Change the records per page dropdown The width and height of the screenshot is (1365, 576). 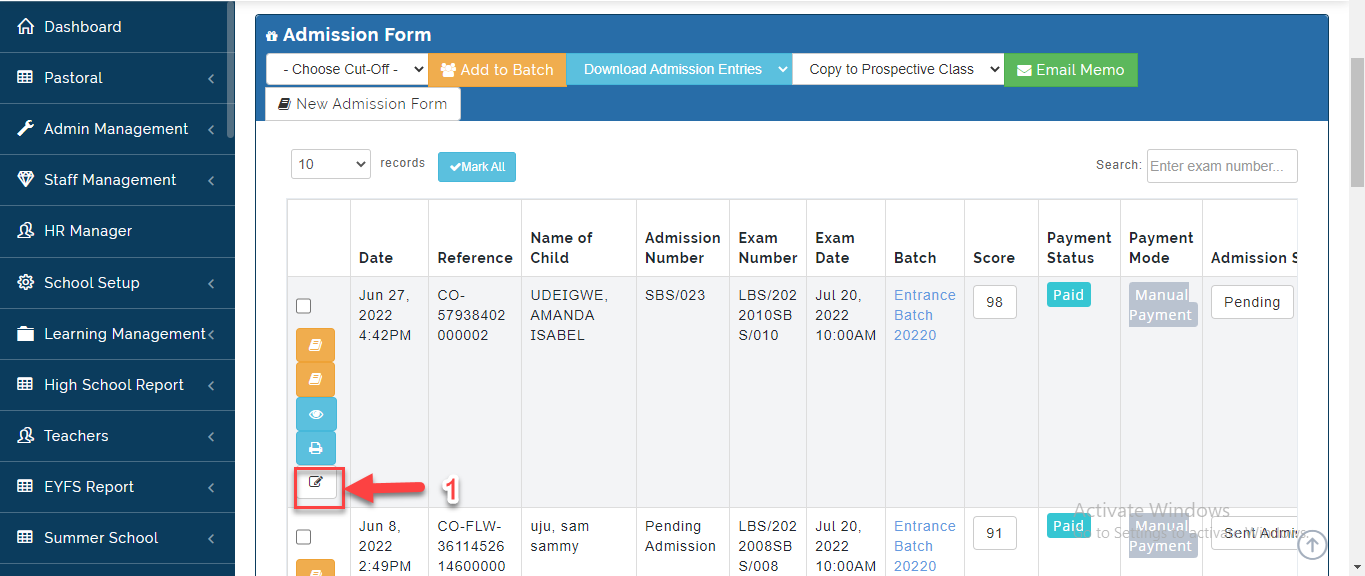click(x=331, y=164)
